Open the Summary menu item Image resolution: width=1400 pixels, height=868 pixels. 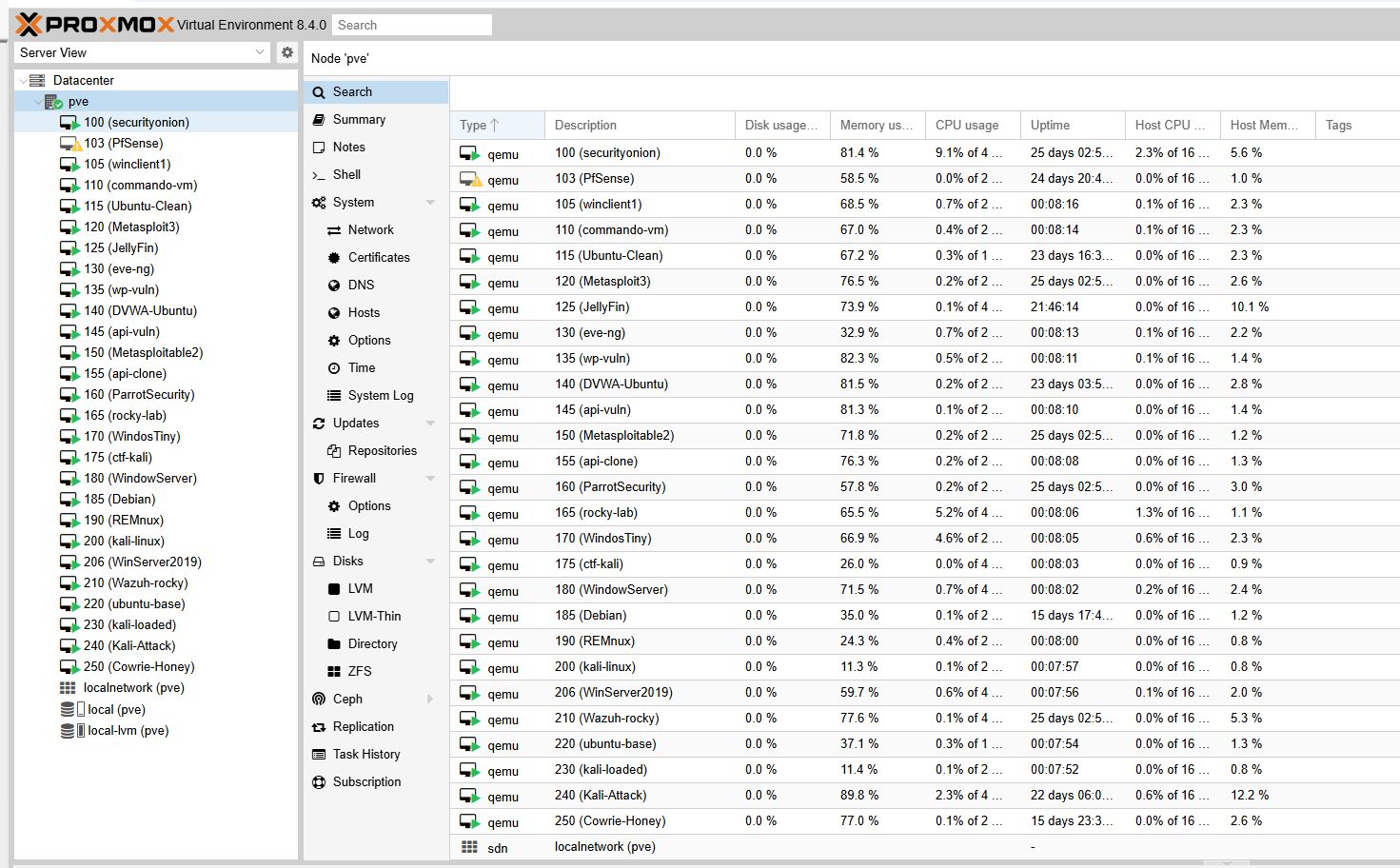pyautogui.click(x=376, y=120)
